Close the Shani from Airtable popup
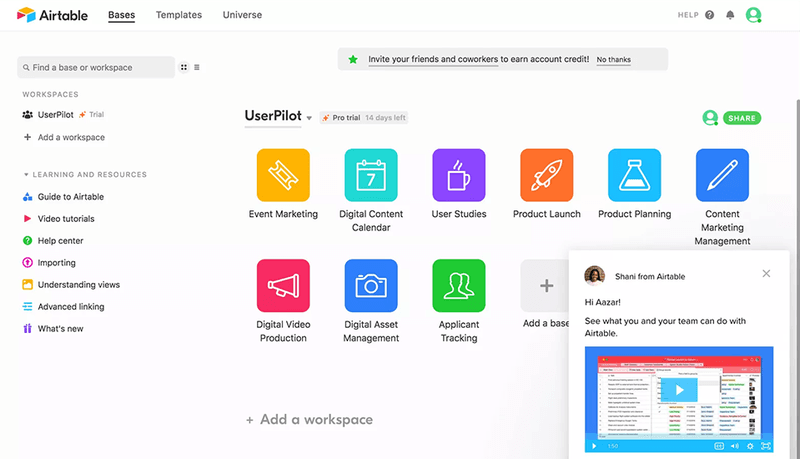This screenshot has width=800, height=459. 766,274
